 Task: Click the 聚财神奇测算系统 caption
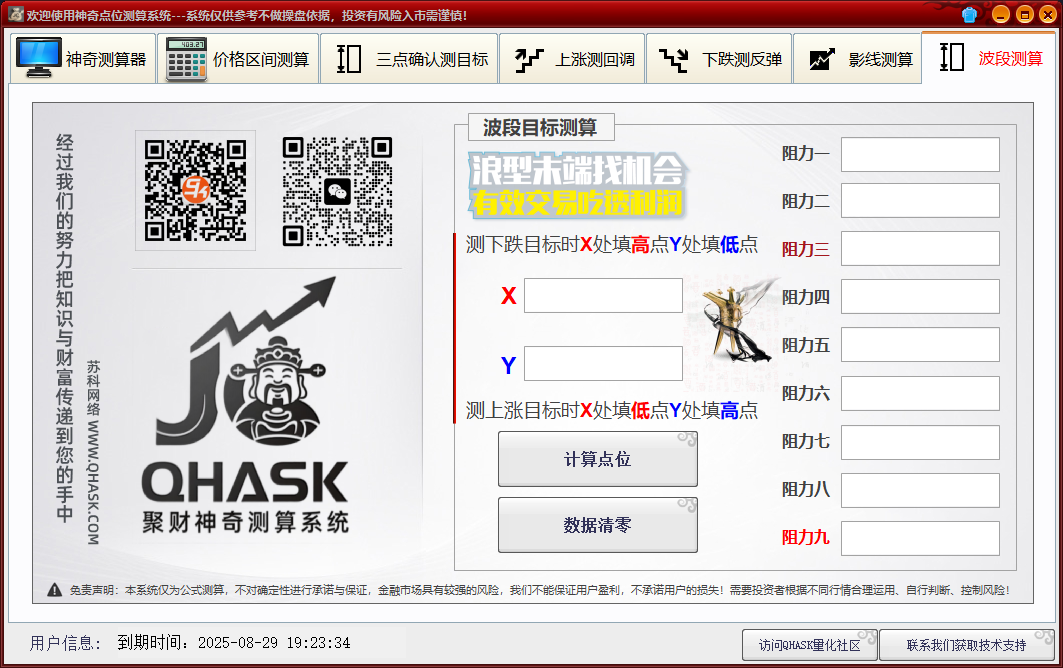(x=245, y=522)
